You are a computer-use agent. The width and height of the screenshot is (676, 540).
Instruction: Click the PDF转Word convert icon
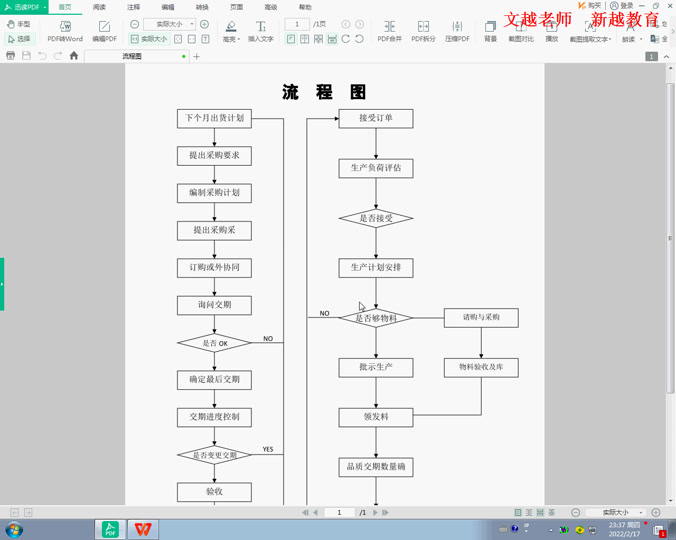(65, 30)
